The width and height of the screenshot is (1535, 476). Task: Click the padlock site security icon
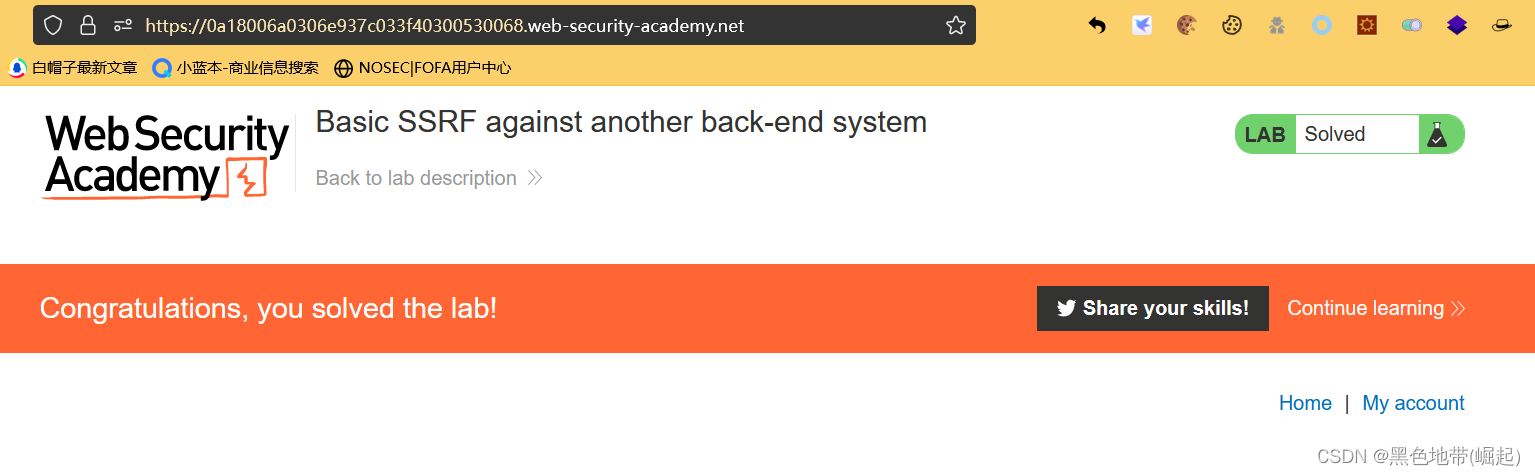pos(88,25)
